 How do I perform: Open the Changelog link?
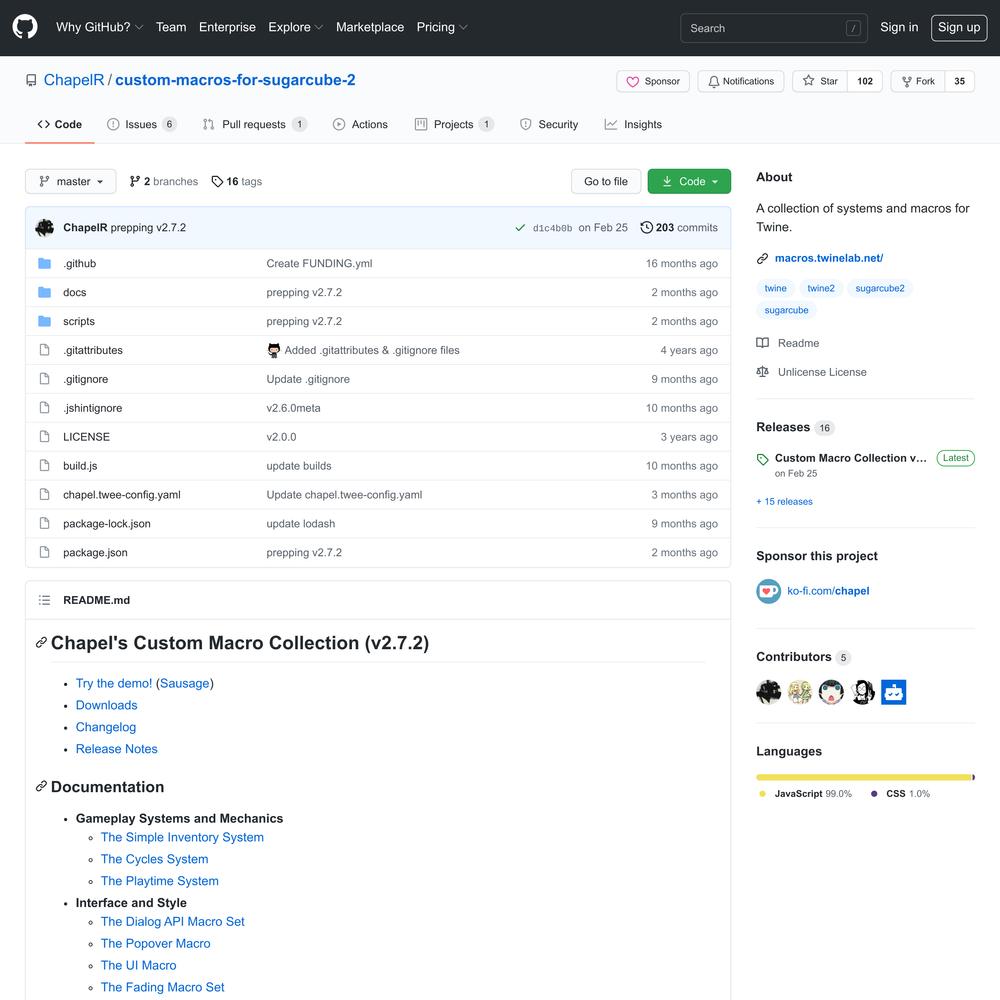click(106, 727)
